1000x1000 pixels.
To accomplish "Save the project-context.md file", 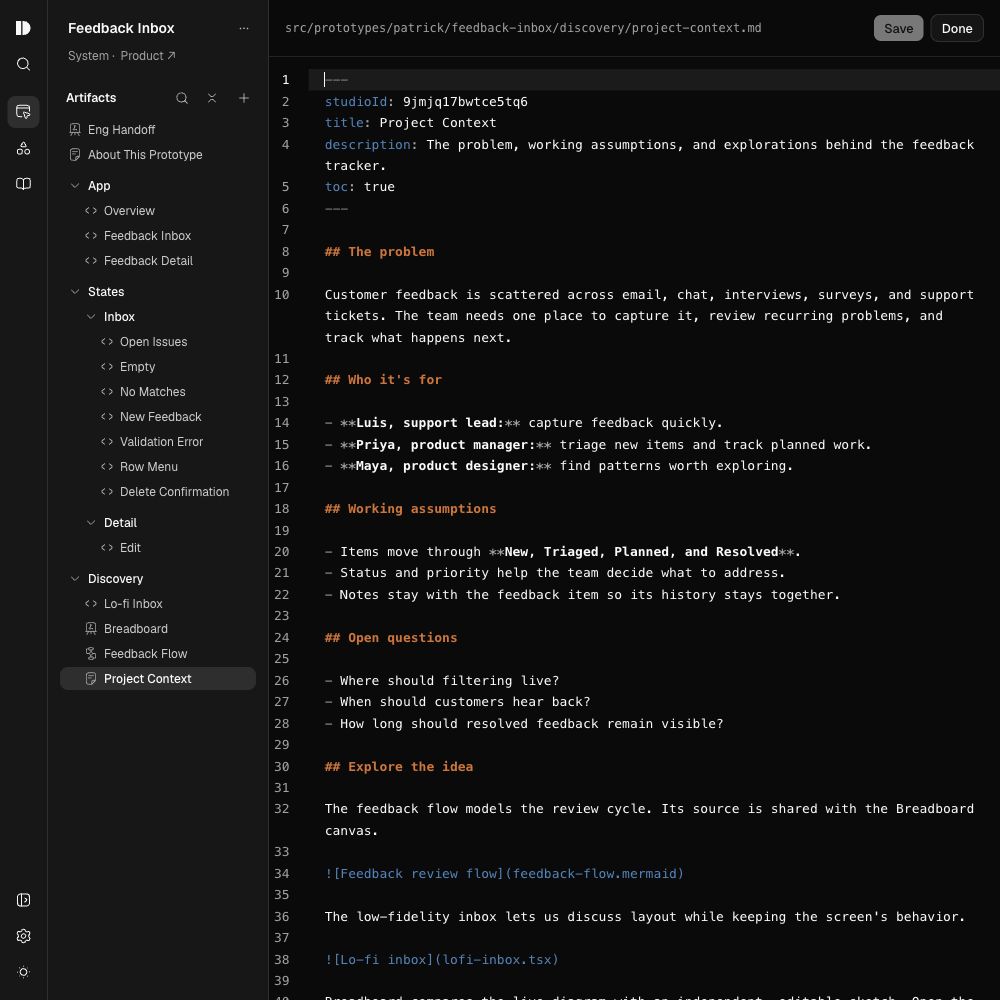I will pyautogui.click(x=898, y=28).
